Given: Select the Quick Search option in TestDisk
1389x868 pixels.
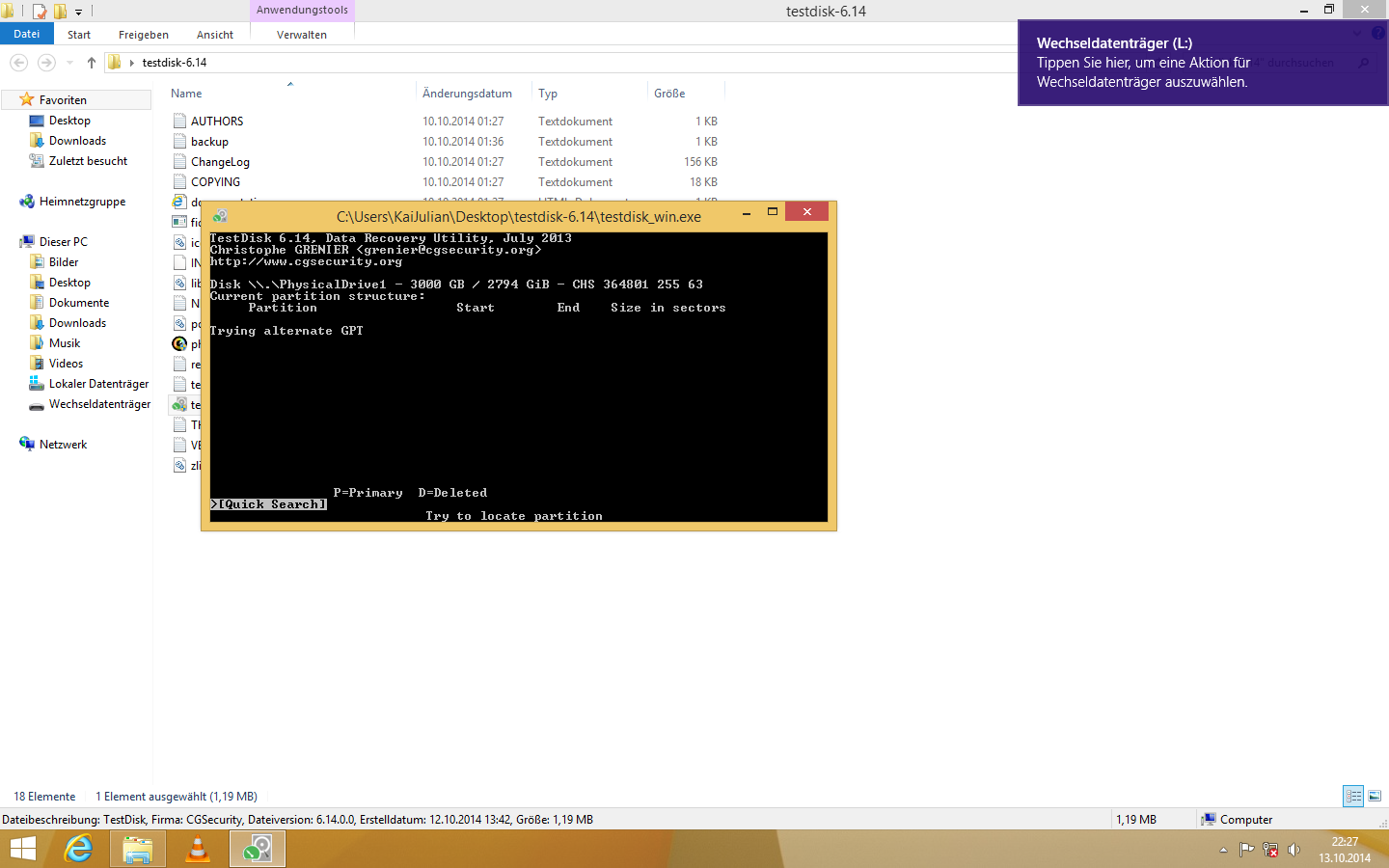Looking at the screenshot, I should (x=269, y=504).
